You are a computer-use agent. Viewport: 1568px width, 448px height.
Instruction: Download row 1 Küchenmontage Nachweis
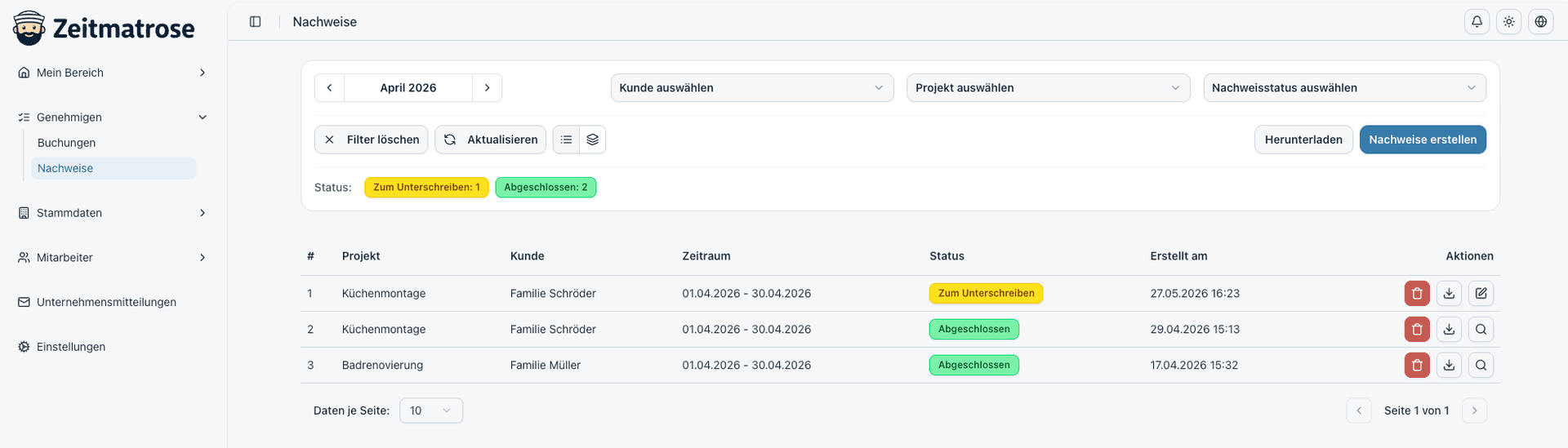pyautogui.click(x=1449, y=293)
